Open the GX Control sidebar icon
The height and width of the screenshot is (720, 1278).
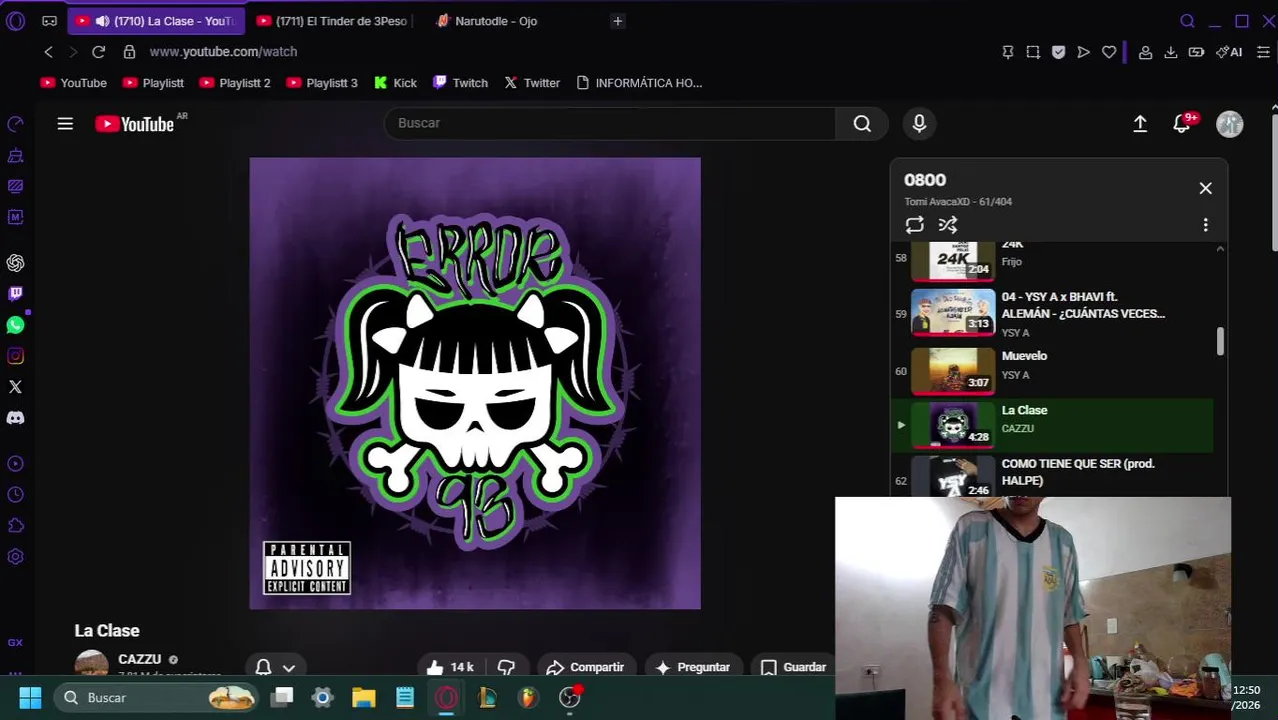point(15,643)
